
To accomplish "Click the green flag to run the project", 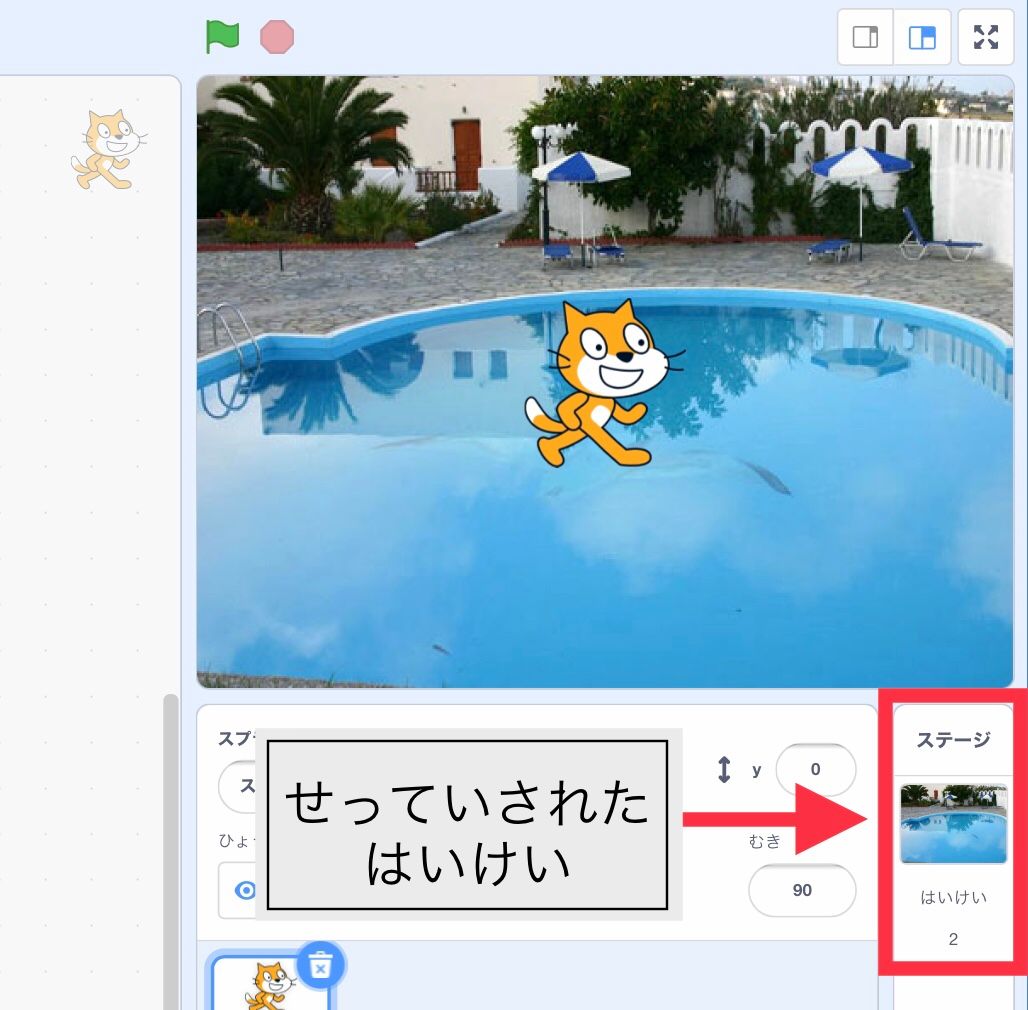I will (222, 37).
